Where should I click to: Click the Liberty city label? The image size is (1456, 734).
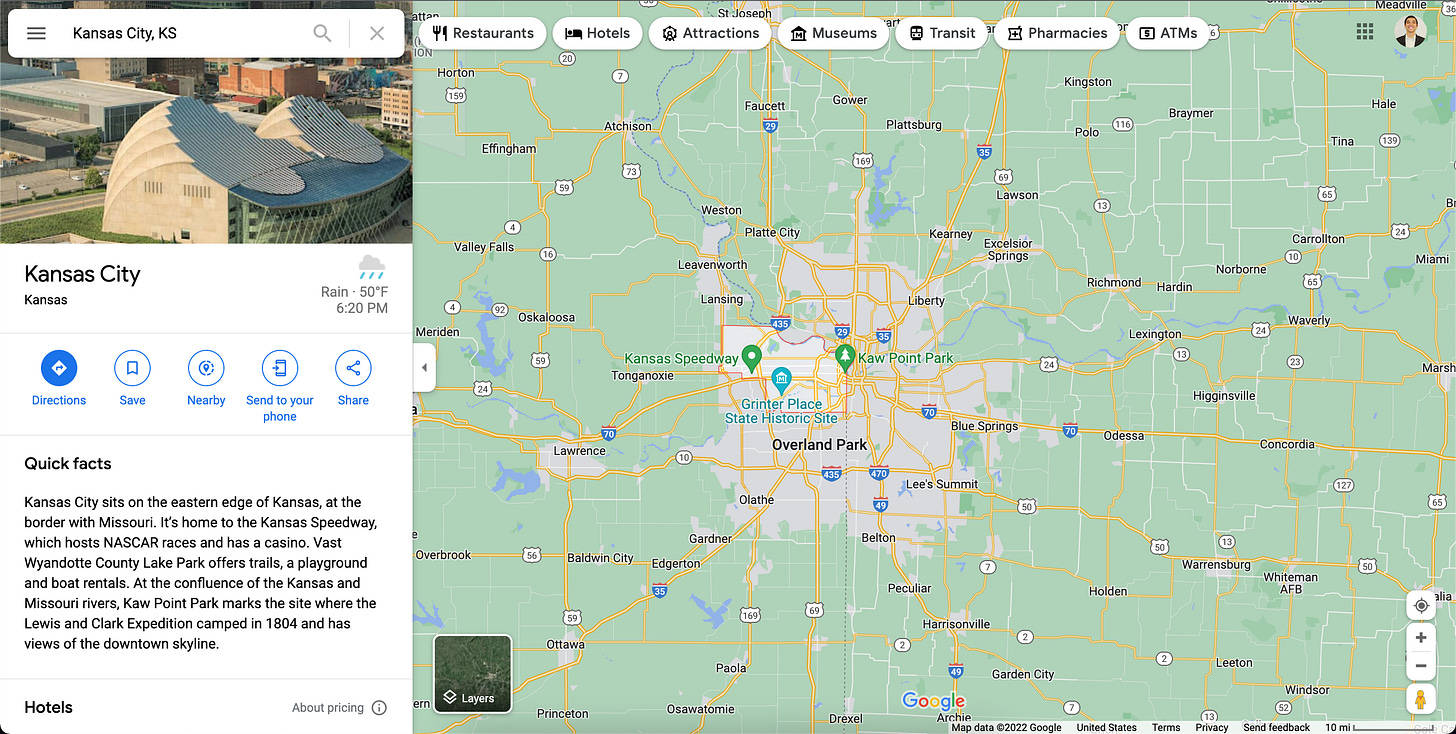[926, 301]
